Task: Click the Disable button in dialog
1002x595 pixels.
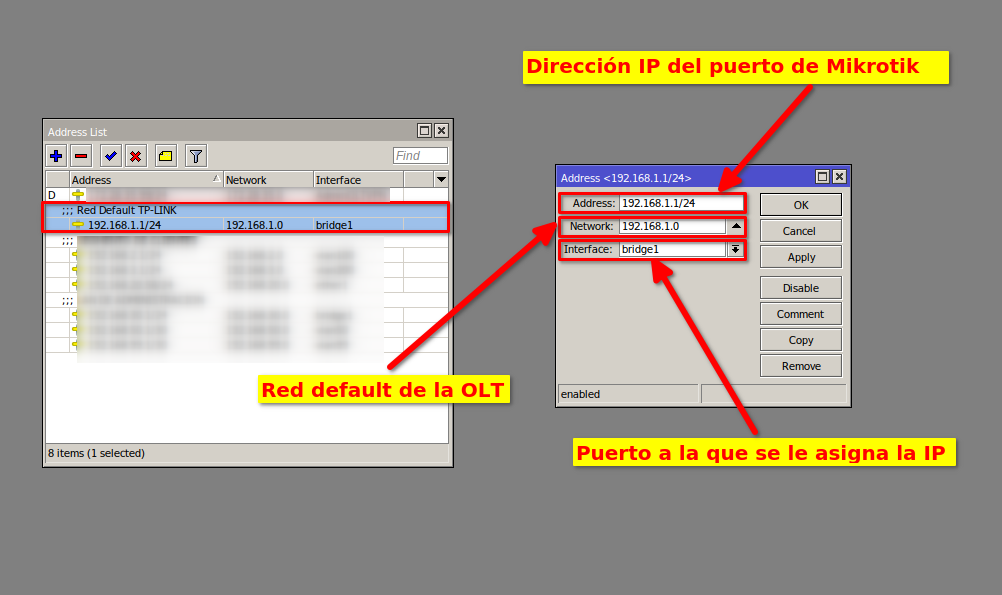Action: pyautogui.click(x=800, y=288)
